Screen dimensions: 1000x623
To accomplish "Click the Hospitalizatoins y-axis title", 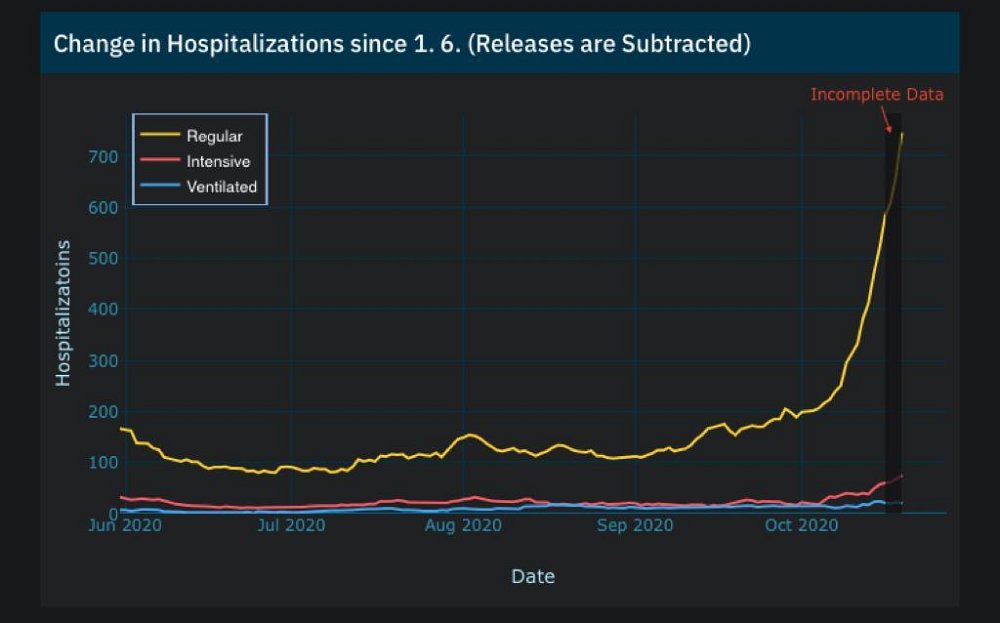I will 63,313.
